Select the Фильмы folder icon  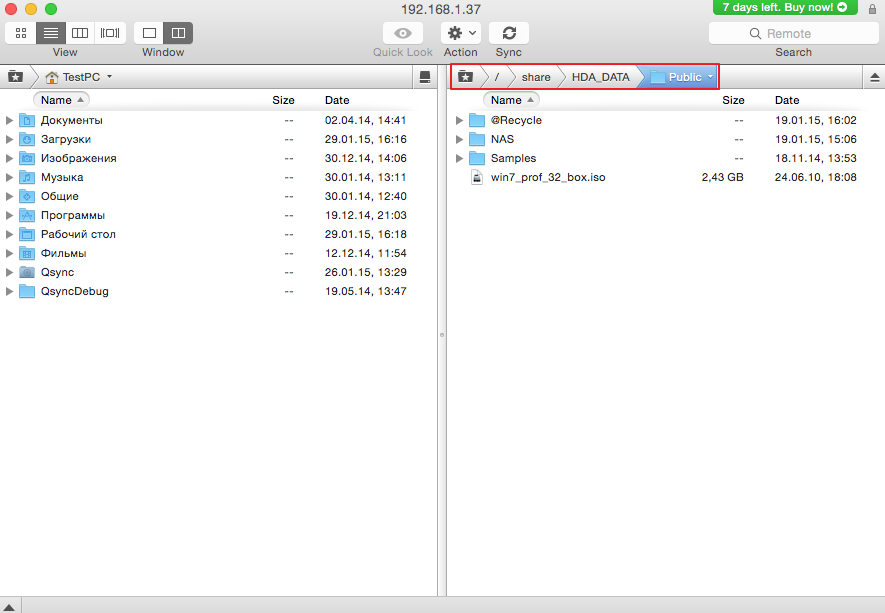27,253
